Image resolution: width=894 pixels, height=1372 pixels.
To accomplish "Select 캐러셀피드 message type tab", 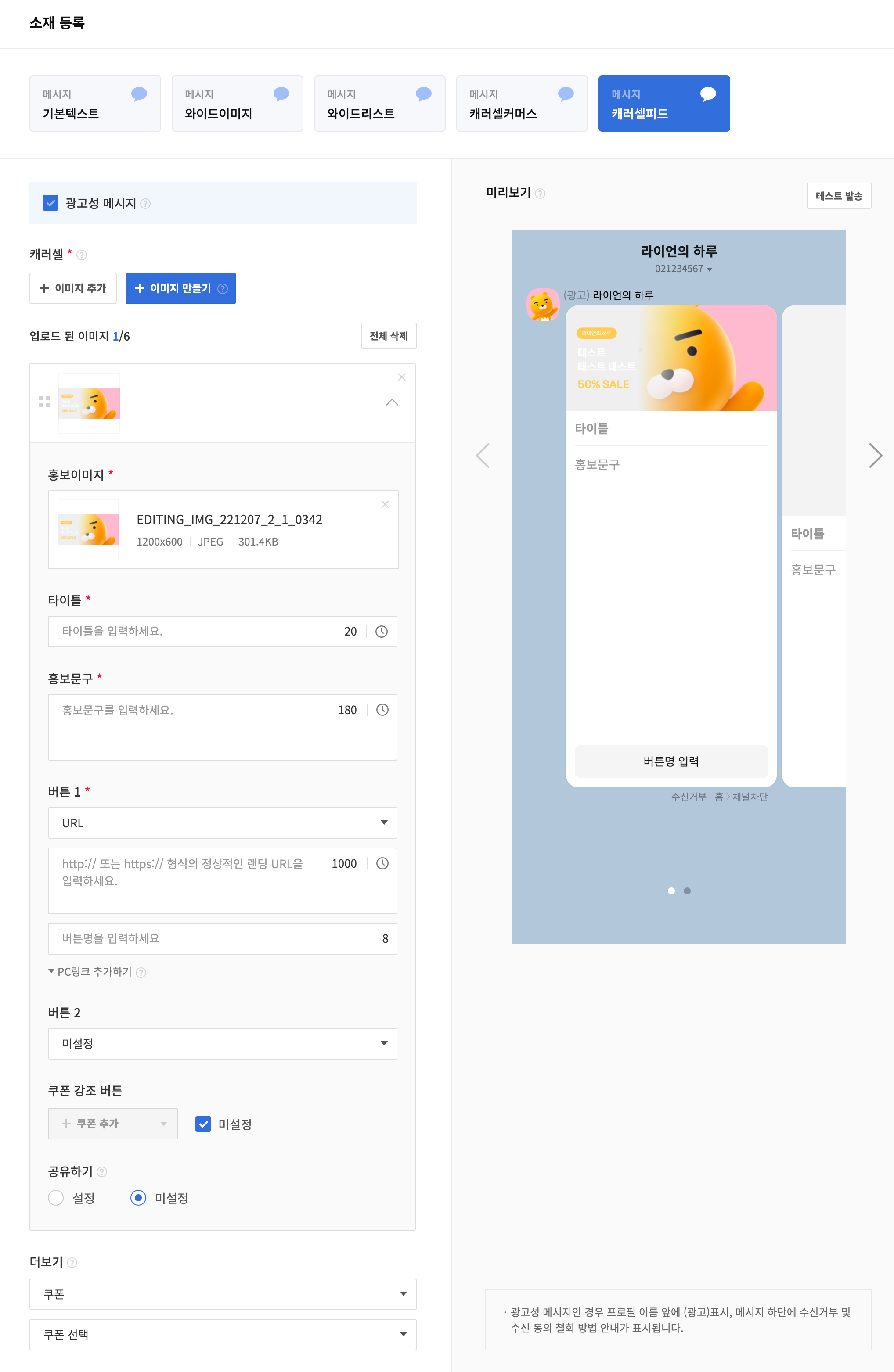I will (664, 104).
